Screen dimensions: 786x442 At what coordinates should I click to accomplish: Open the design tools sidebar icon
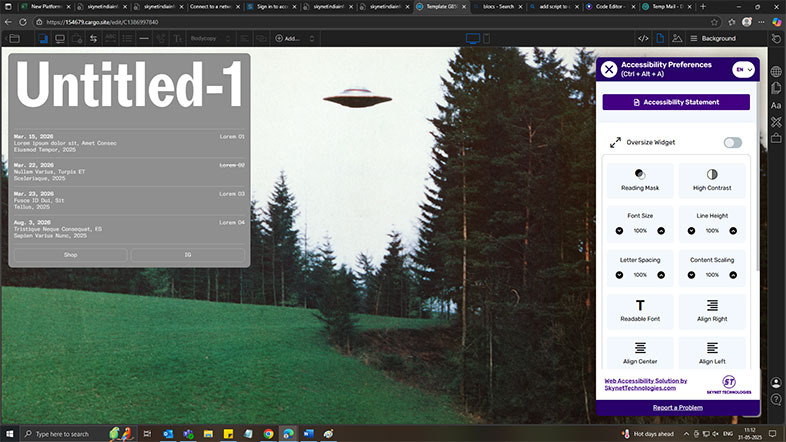pos(776,122)
